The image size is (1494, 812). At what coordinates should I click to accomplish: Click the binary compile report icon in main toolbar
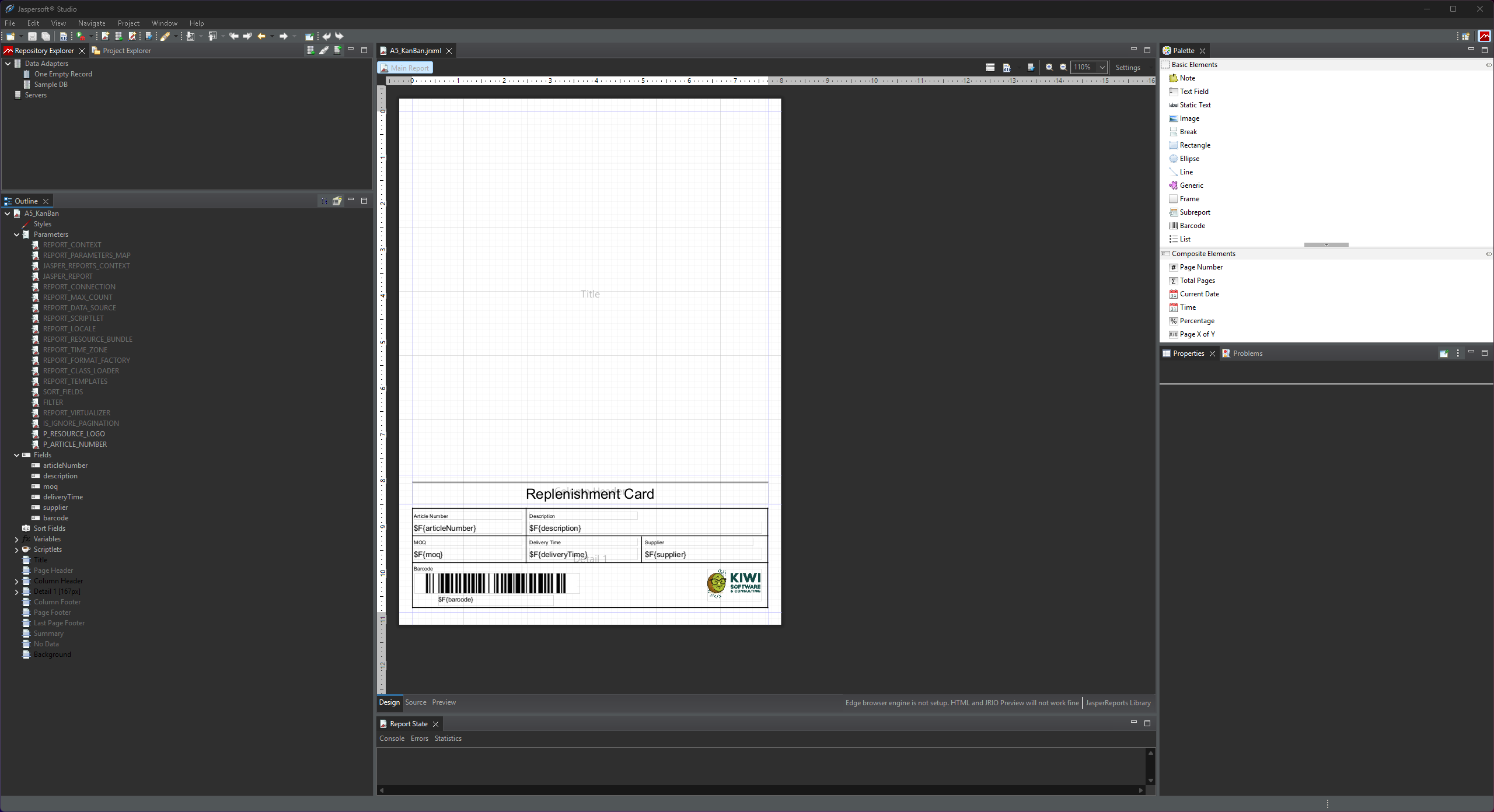pyautogui.click(x=64, y=36)
